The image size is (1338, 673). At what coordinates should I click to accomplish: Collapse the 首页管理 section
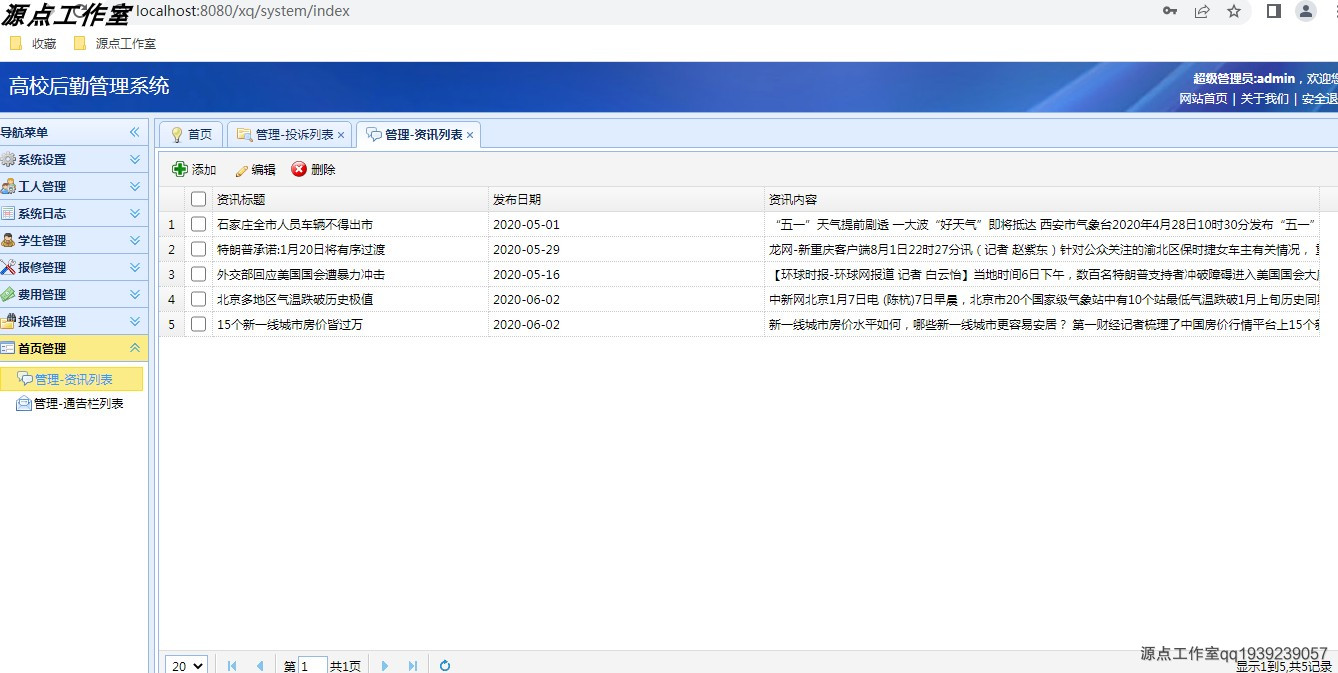[135, 348]
